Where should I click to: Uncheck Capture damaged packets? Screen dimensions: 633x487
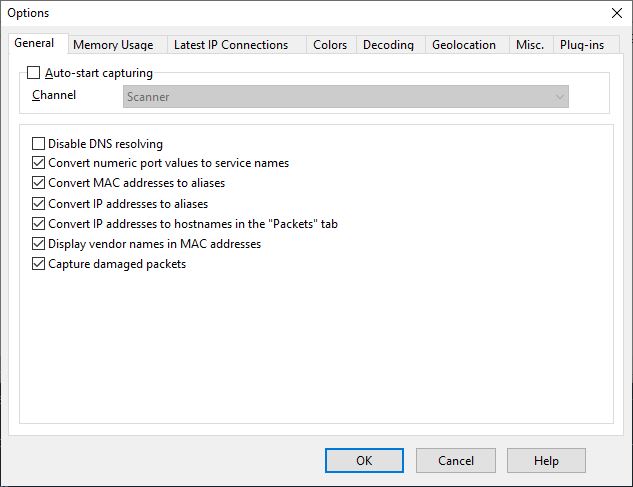(x=39, y=264)
